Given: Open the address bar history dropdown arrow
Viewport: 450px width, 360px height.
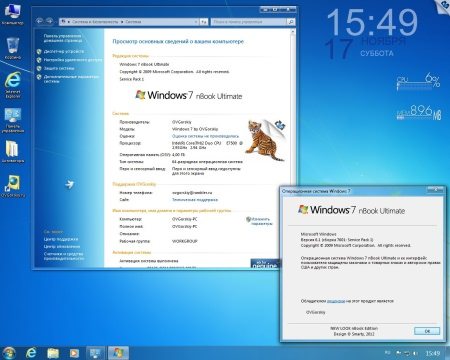Looking at the screenshot, I should click(196, 22).
